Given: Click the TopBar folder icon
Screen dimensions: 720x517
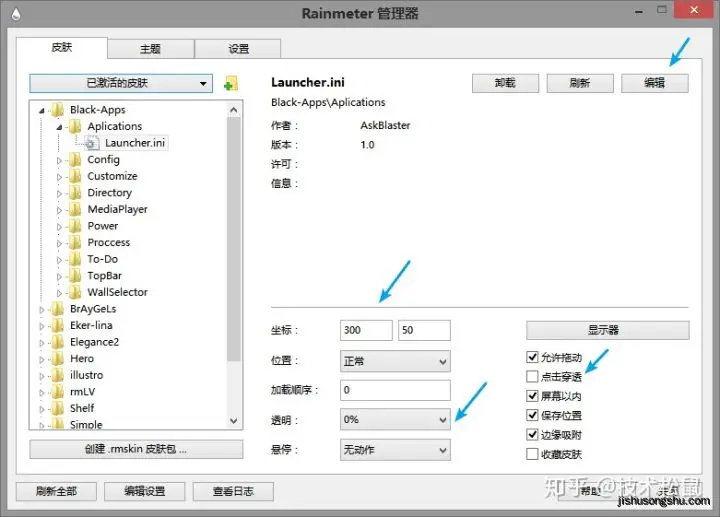Looking at the screenshot, I should [75, 276].
